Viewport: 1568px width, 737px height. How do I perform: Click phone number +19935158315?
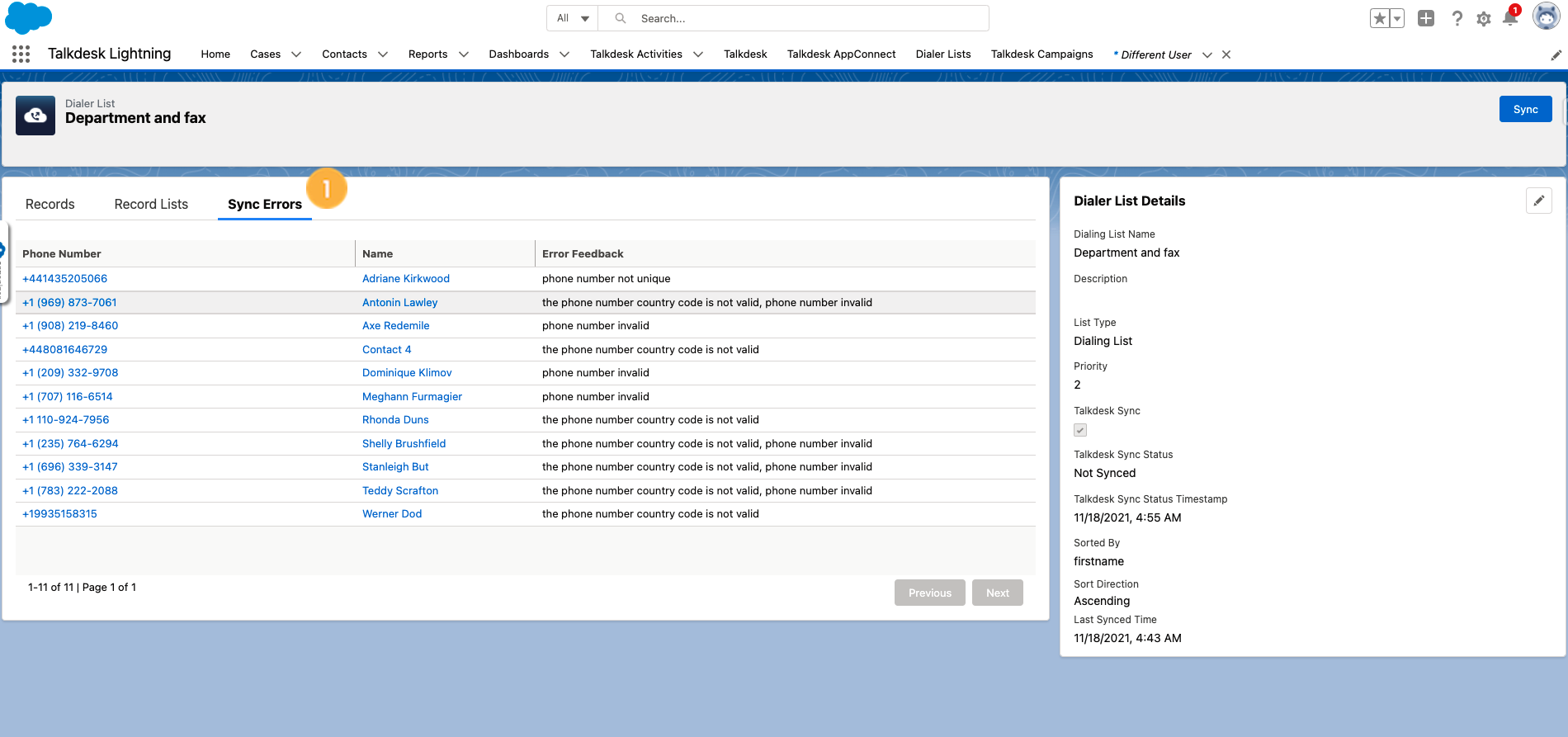coord(59,514)
